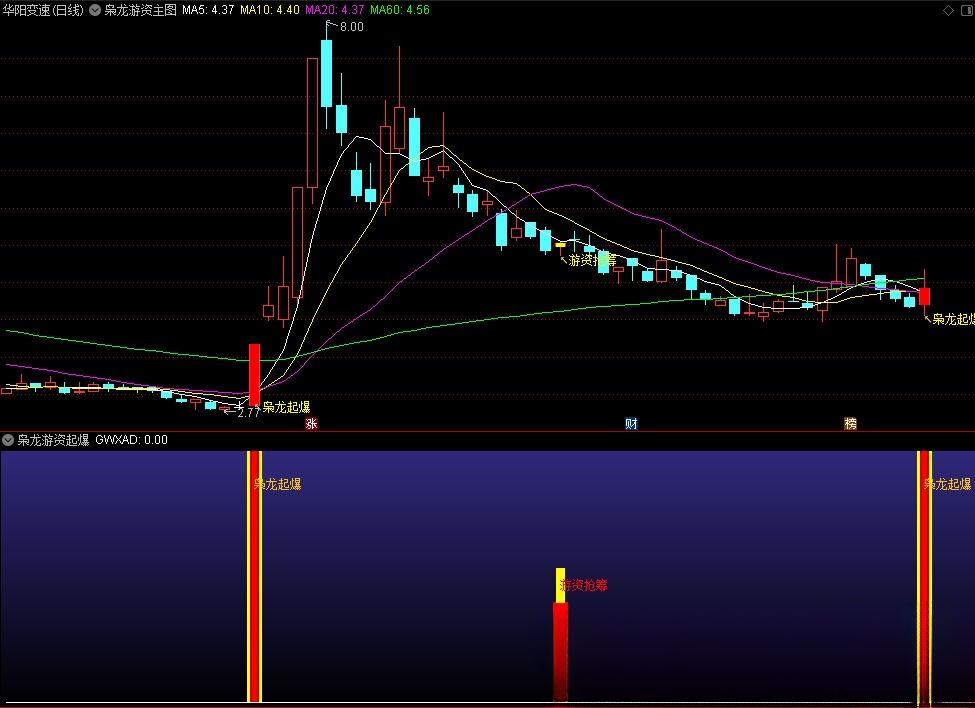
Task: Click the left 枭龙起爆 bar in lower panel
Action: point(254,575)
